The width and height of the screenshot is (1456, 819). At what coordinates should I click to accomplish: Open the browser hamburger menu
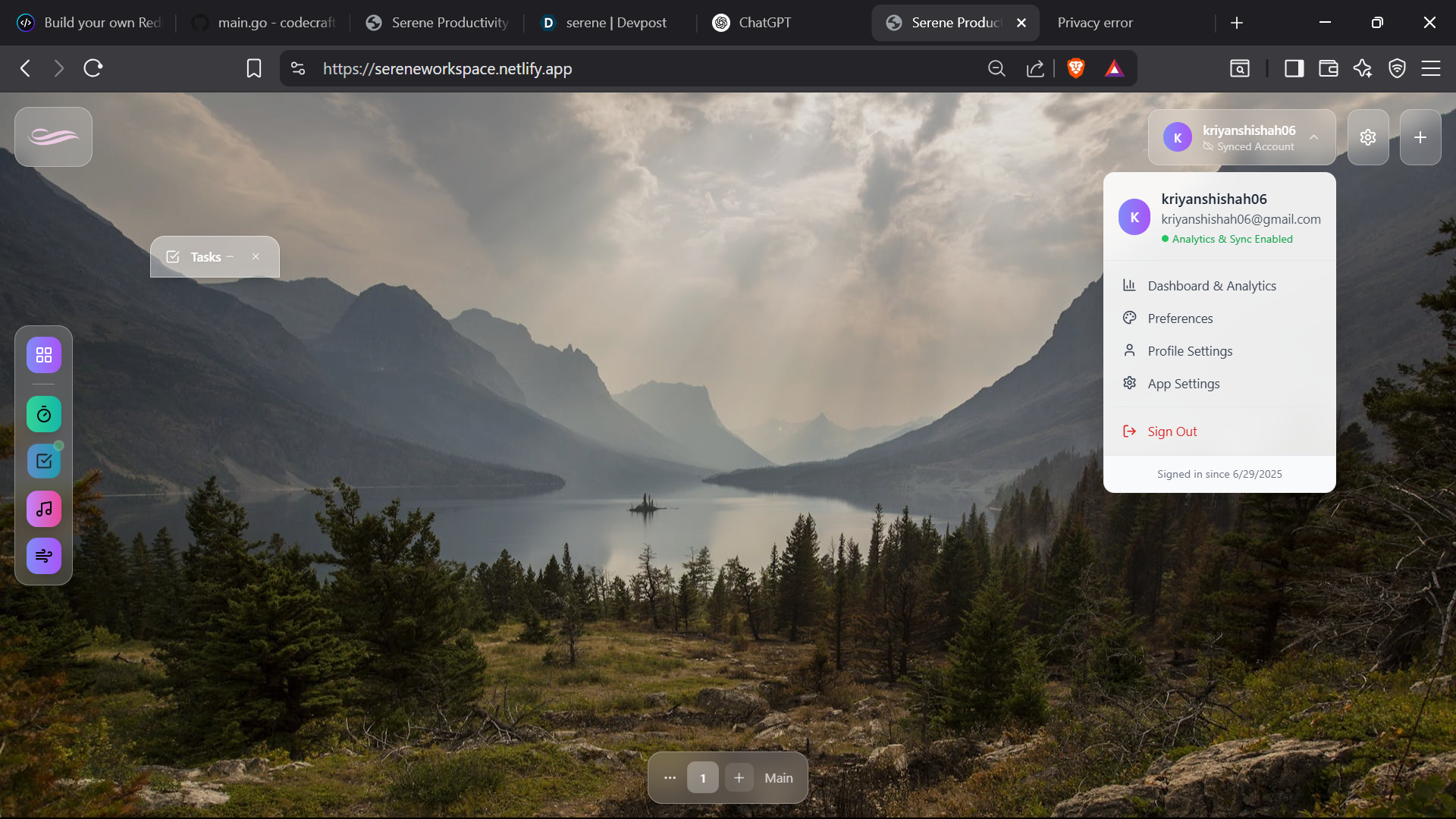(x=1430, y=68)
